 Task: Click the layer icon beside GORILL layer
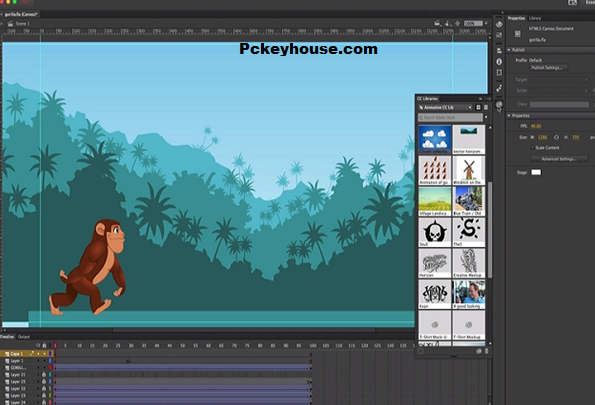click(7, 368)
